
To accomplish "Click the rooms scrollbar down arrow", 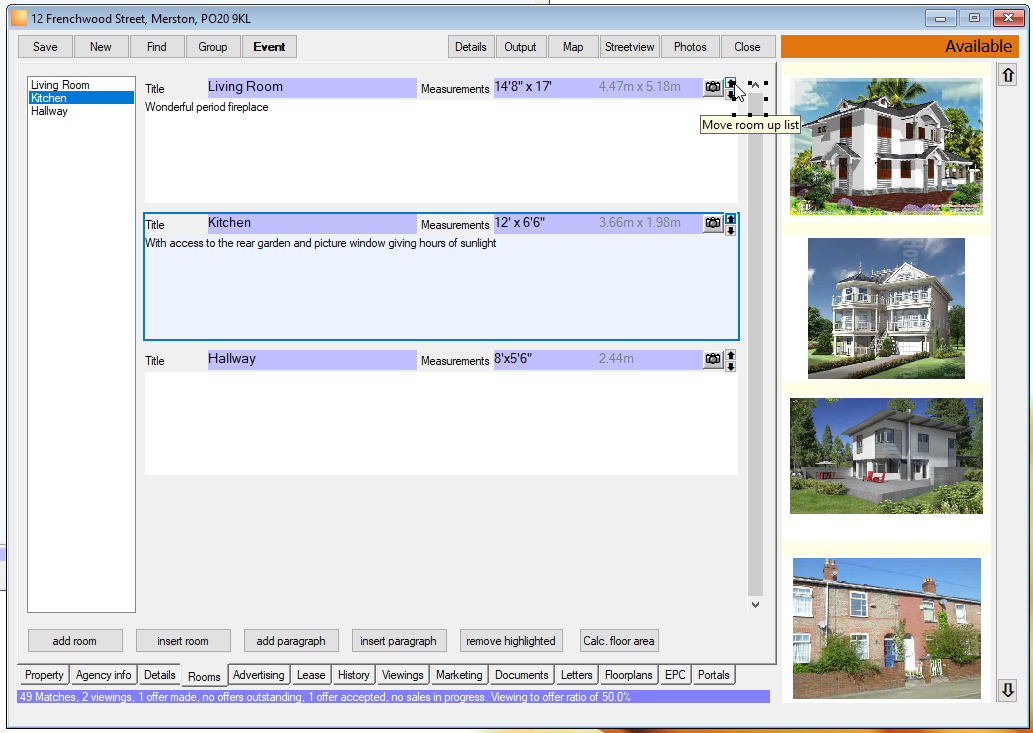I will tap(756, 605).
